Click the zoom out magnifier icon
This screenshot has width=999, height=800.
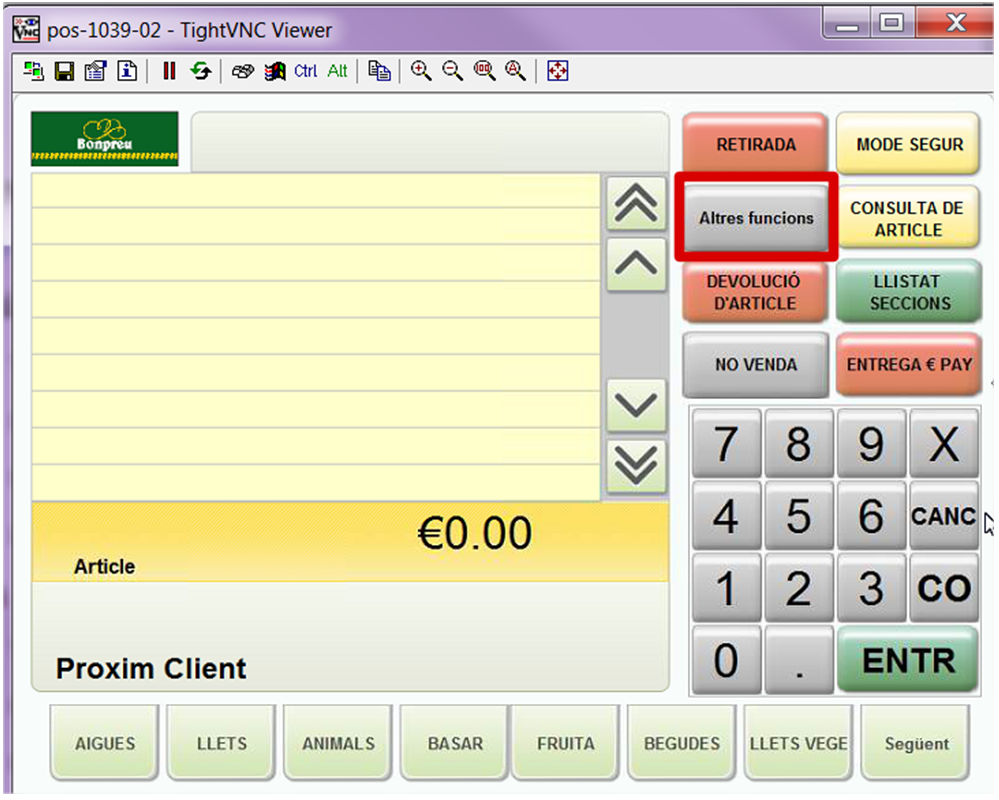coord(453,71)
